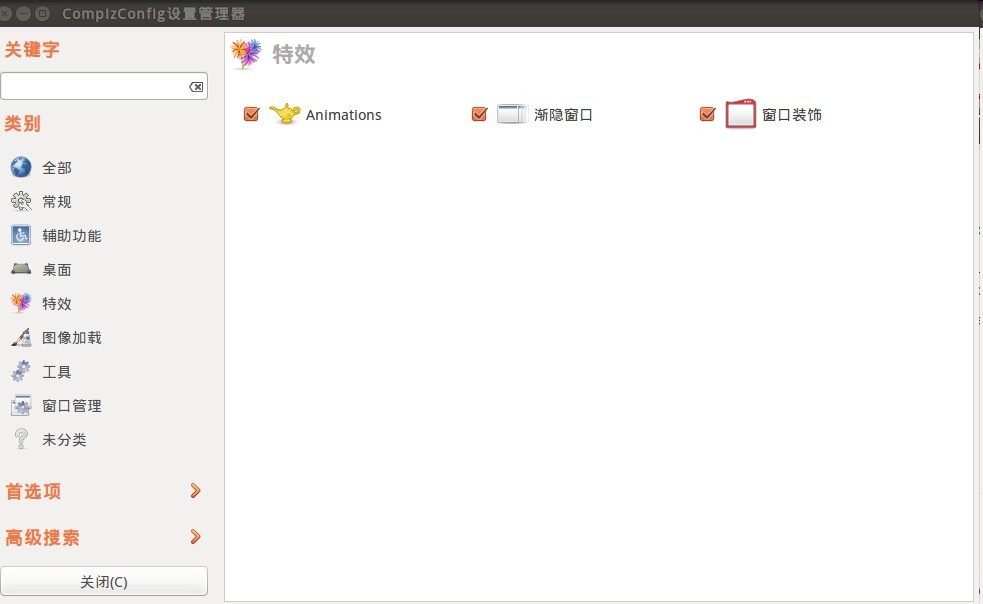Choose the 桌面 category label
The height and width of the screenshot is (604, 983).
[x=57, y=270]
